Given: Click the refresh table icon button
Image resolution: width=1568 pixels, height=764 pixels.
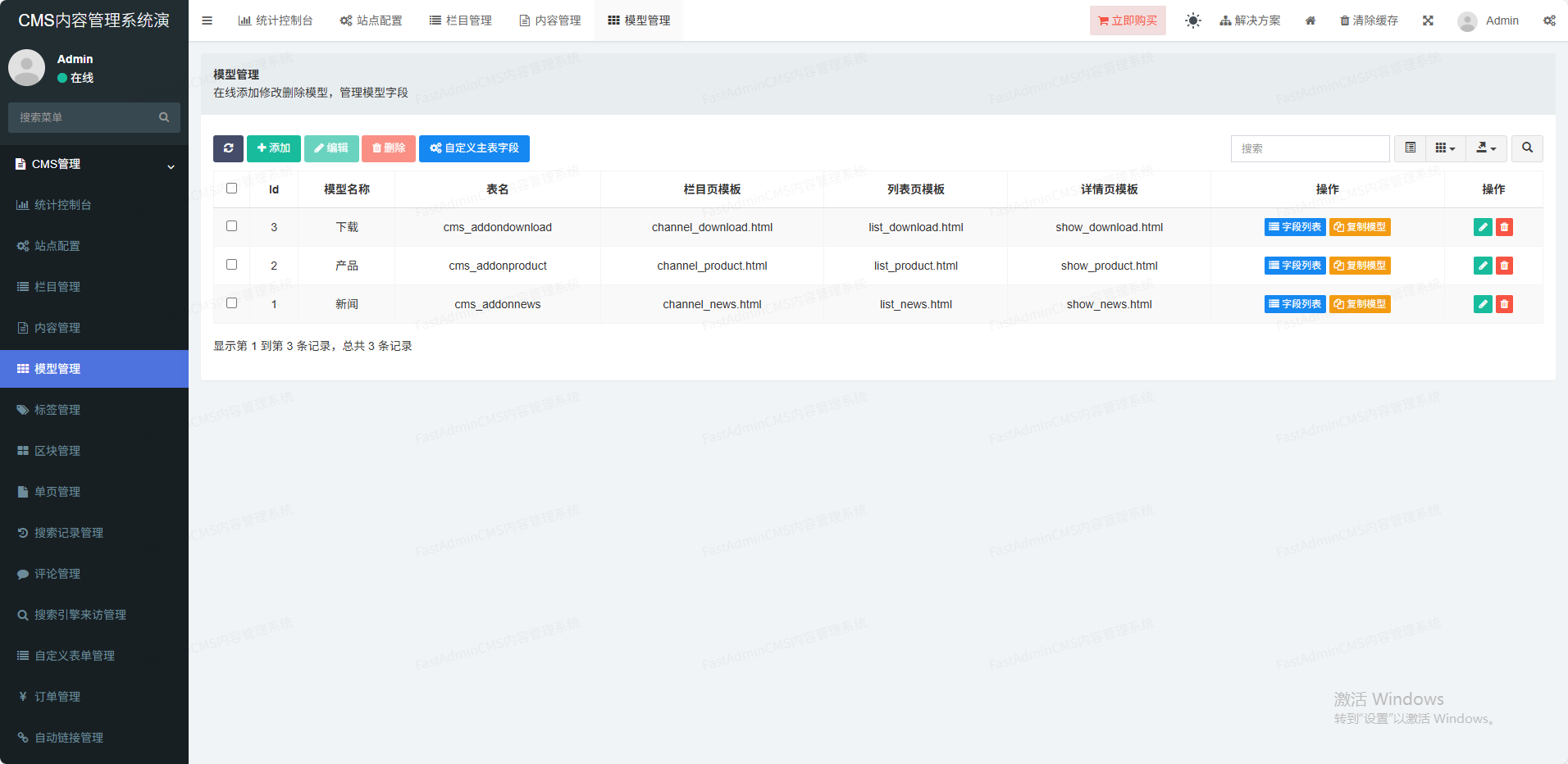Looking at the screenshot, I should 228,148.
